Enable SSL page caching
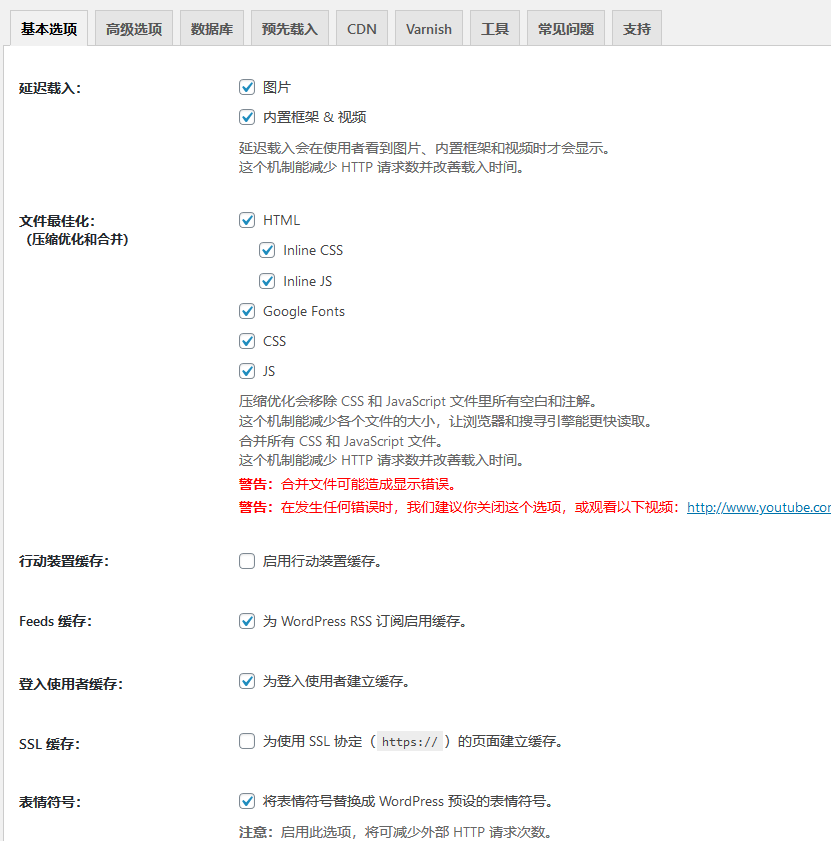This screenshot has height=841, width=831. pos(247,741)
